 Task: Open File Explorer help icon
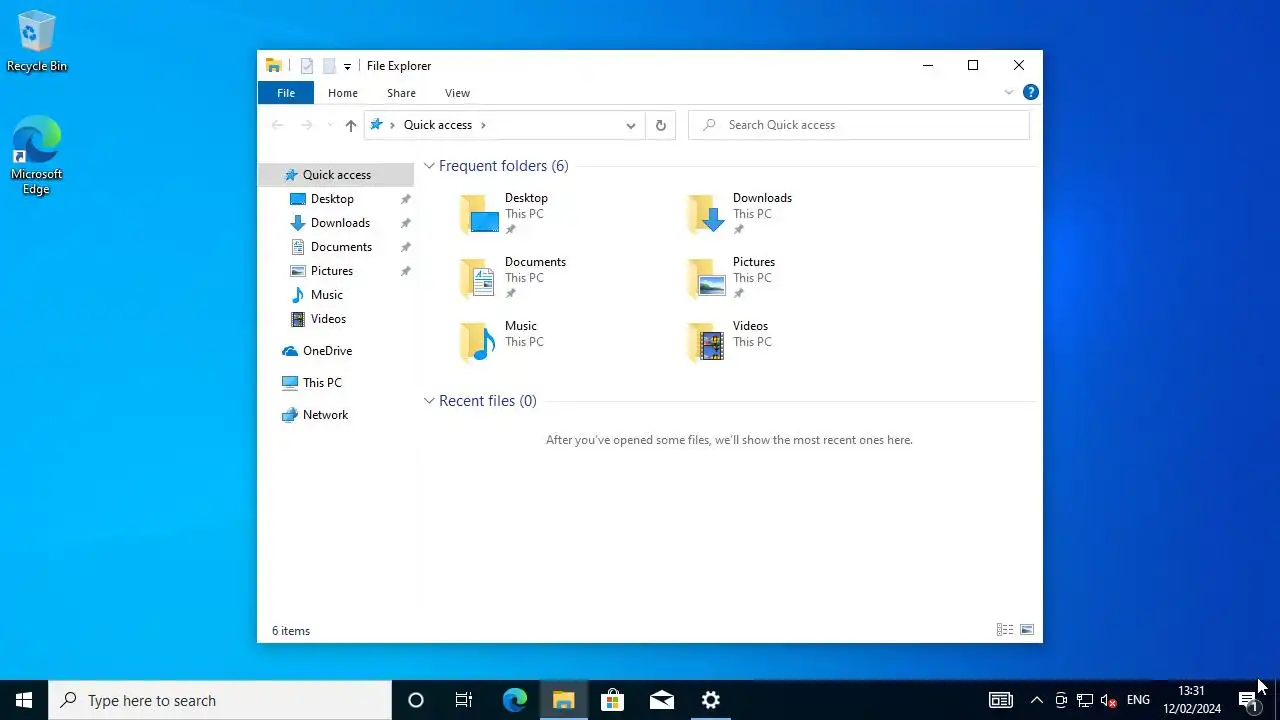point(1030,92)
